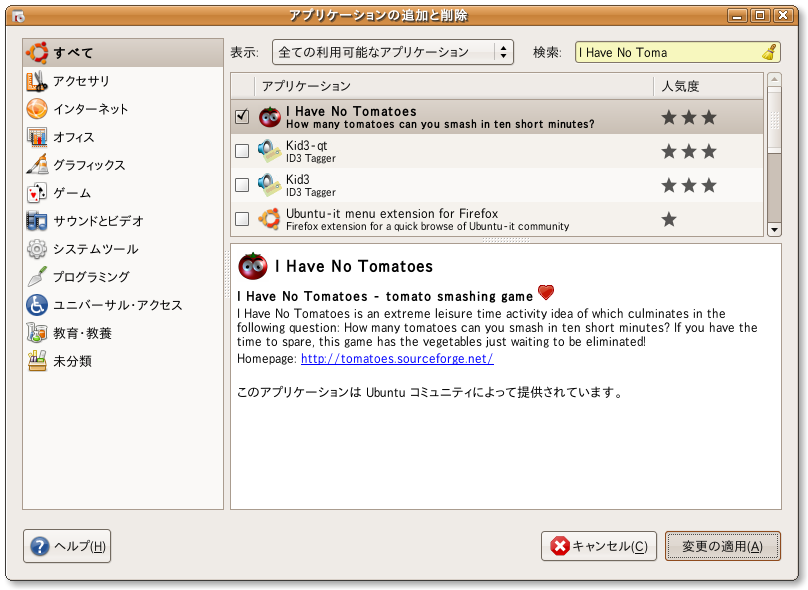Click the list scrollbar up arrow
Viewport: 808px width, 590px height.
(774, 79)
